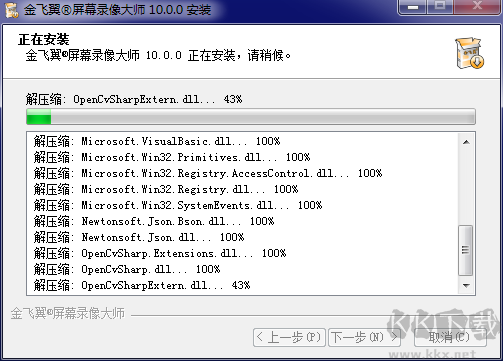Click the scroll down arrow in the log list
This screenshot has height=361, width=503.
point(466,285)
